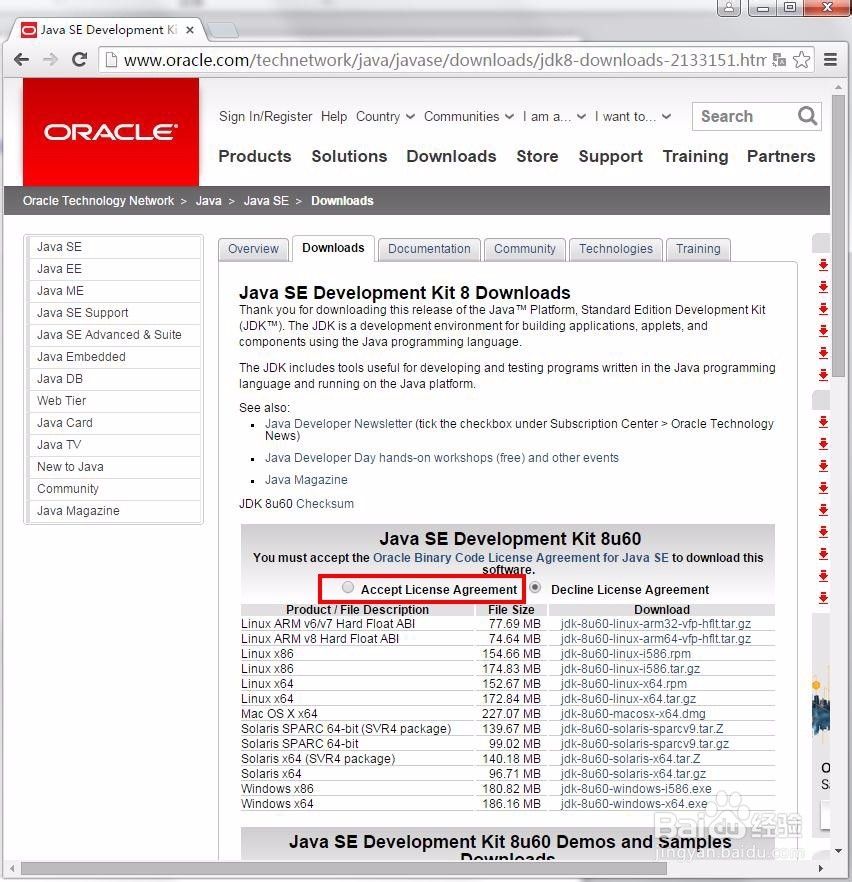Open Java EE in the sidebar

coord(115,269)
